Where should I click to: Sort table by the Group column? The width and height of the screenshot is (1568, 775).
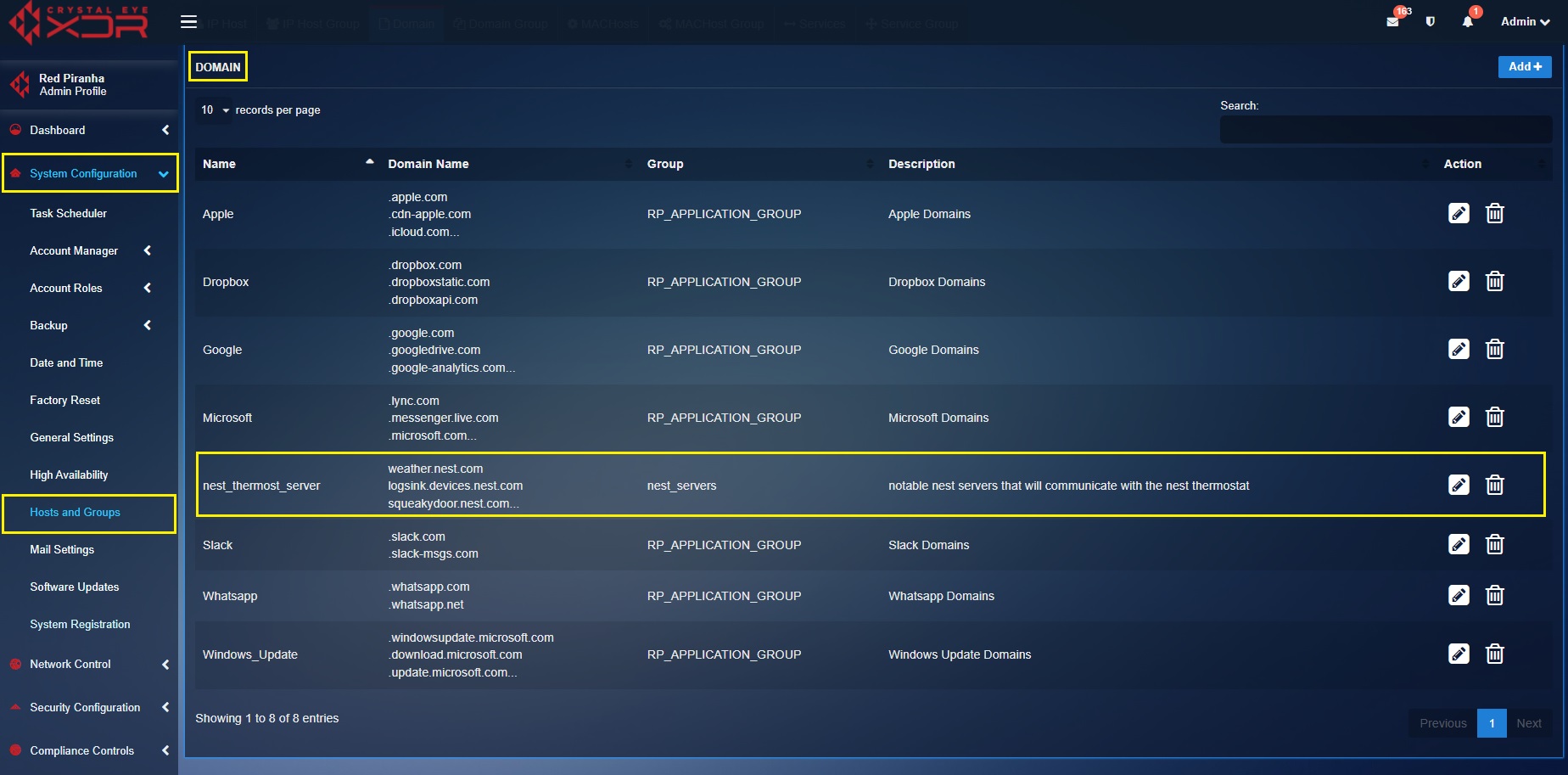(760, 164)
